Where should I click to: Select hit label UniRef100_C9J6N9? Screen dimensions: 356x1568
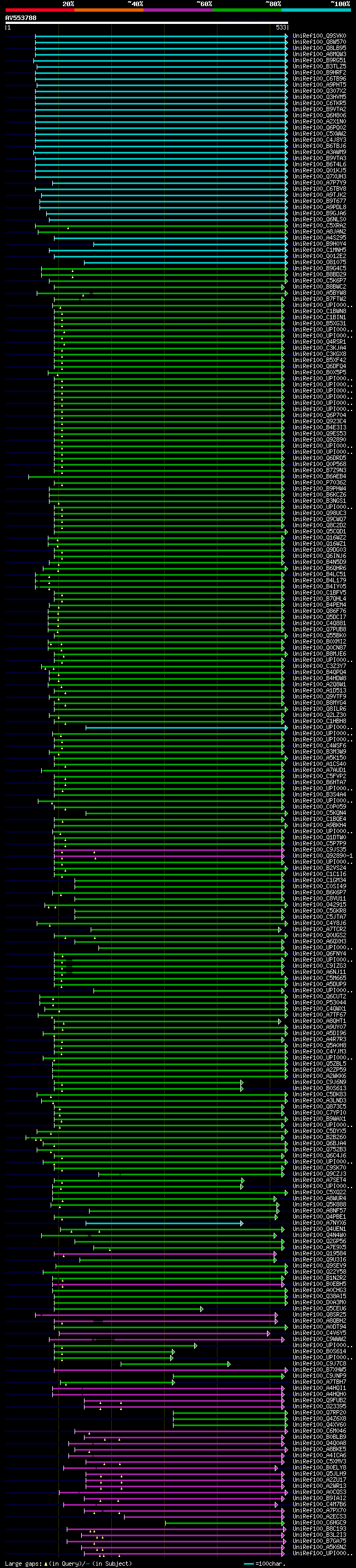(319, 1083)
